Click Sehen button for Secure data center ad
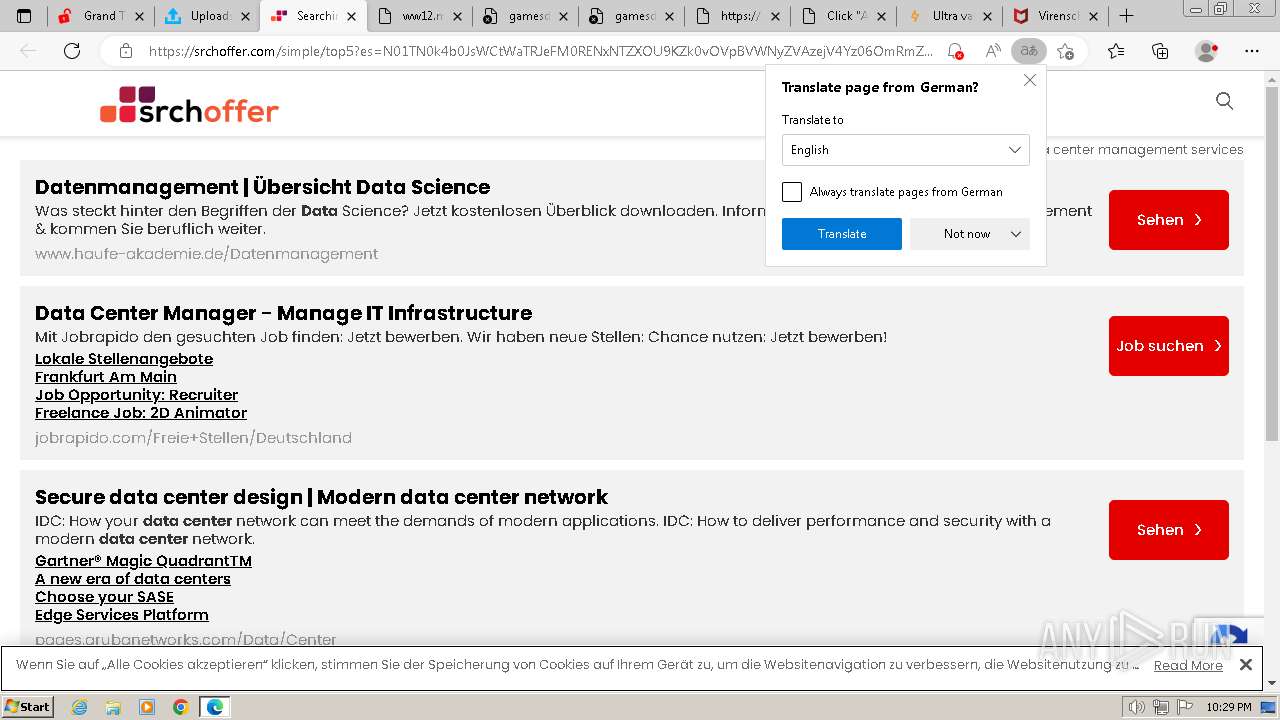Image resolution: width=1280 pixels, height=720 pixels. click(x=1169, y=530)
